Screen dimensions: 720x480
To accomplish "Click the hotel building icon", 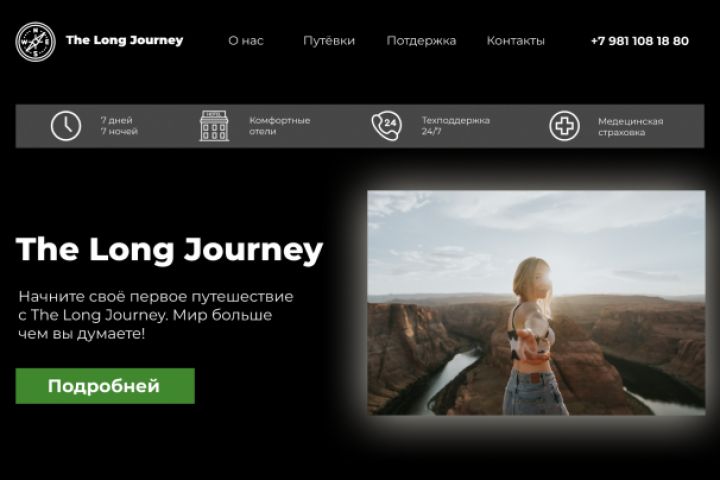I will (x=214, y=125).
